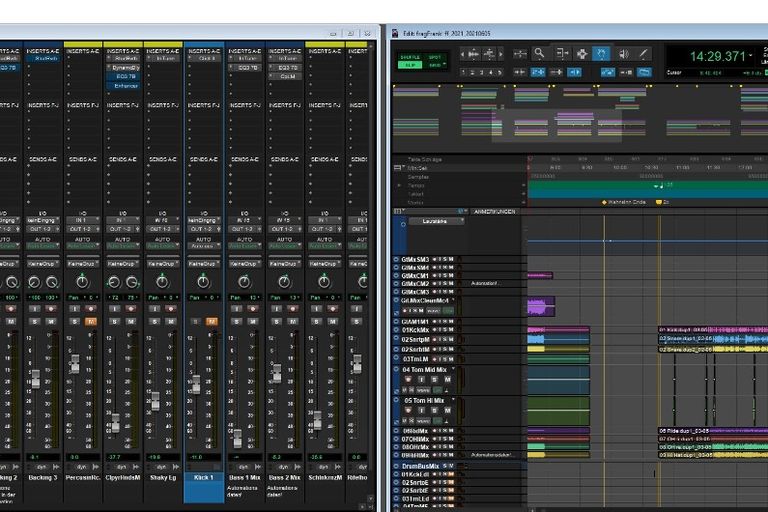
Task: Select DrumBusMix track in Edit window
Action: tap(420, 466)
